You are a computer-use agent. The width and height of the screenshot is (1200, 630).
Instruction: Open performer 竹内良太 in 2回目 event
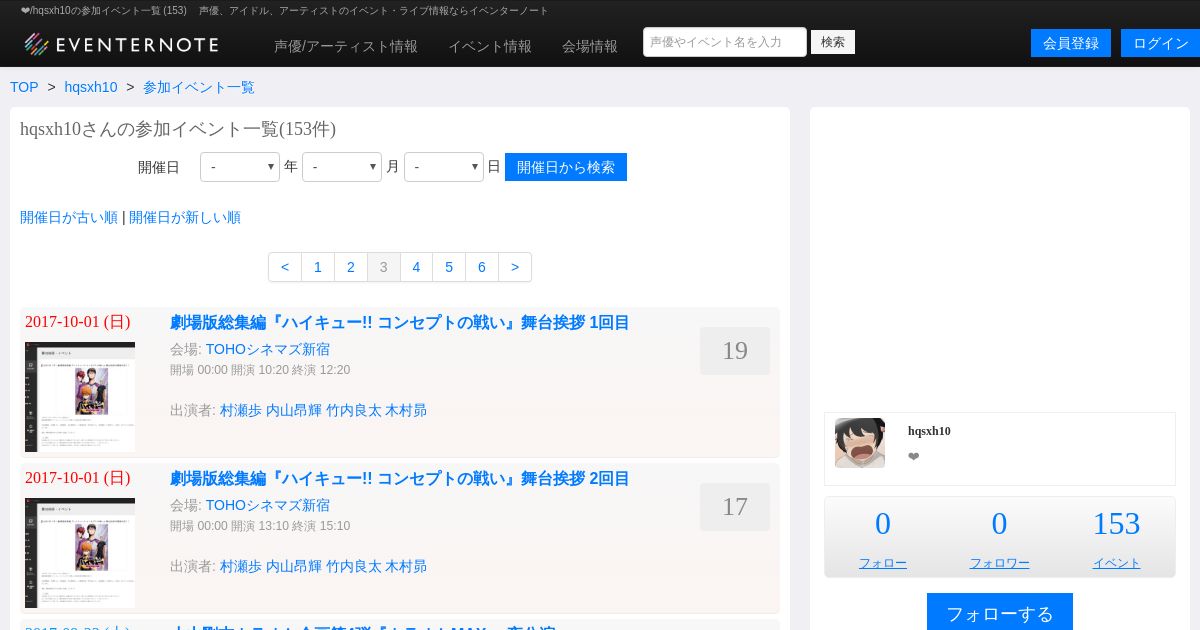(354, 566)
